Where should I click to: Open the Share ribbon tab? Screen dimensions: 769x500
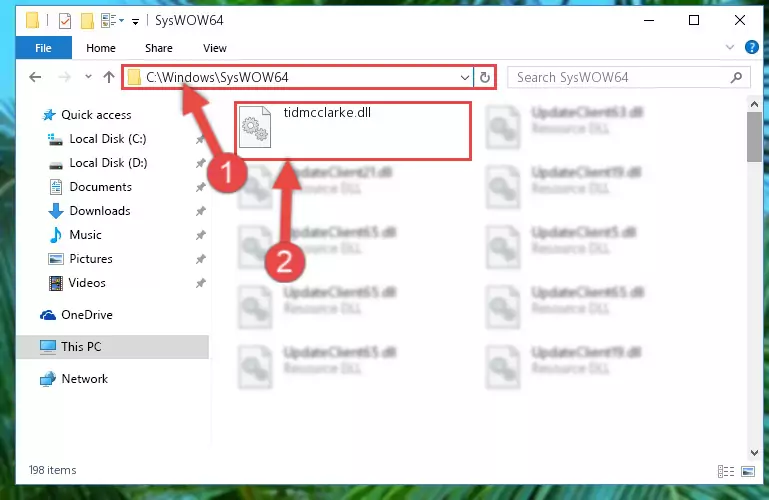click(x=158, y=48)
